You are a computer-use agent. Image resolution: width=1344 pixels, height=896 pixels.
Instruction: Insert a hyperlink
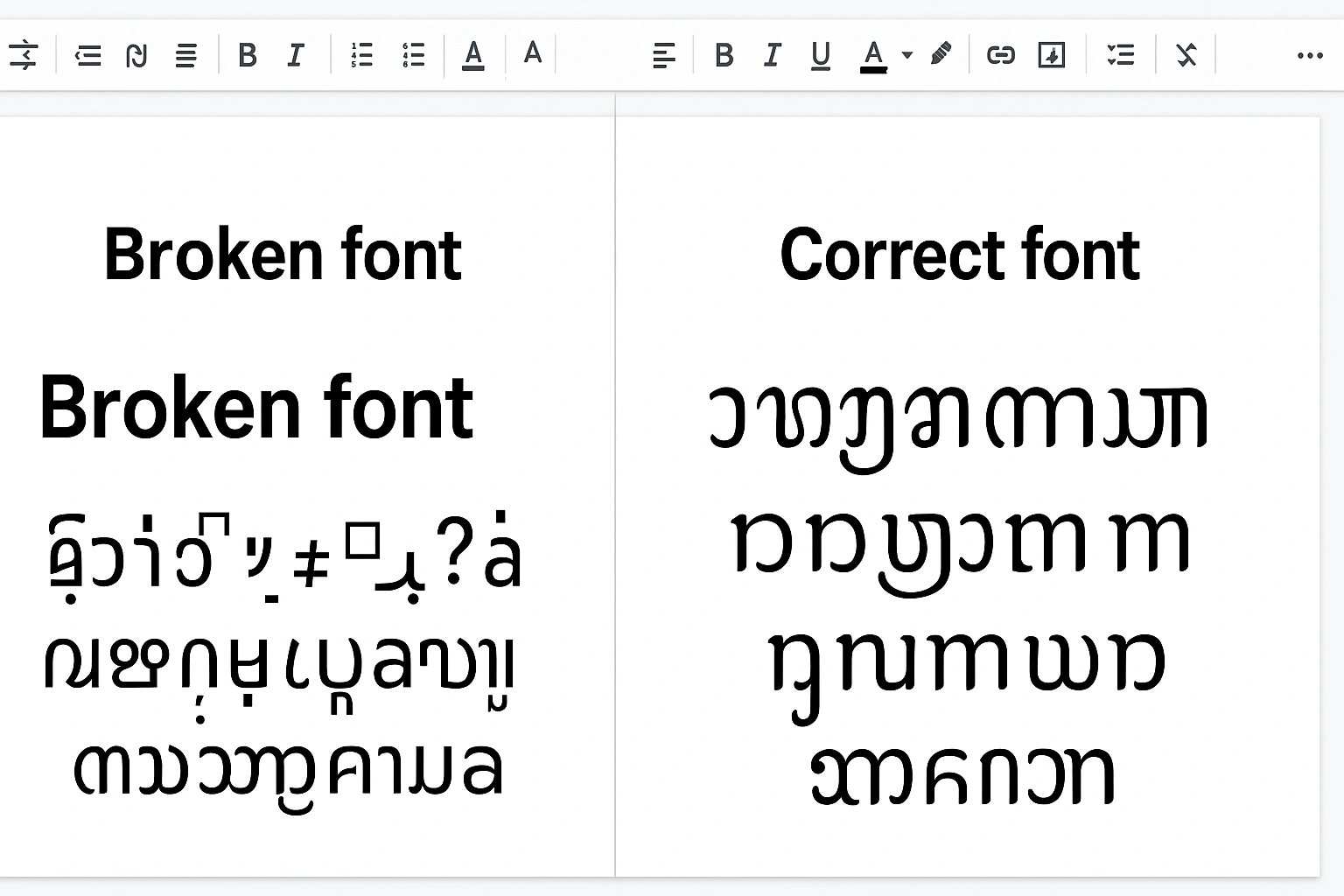pyautogui.click(x=1003, y=56)
